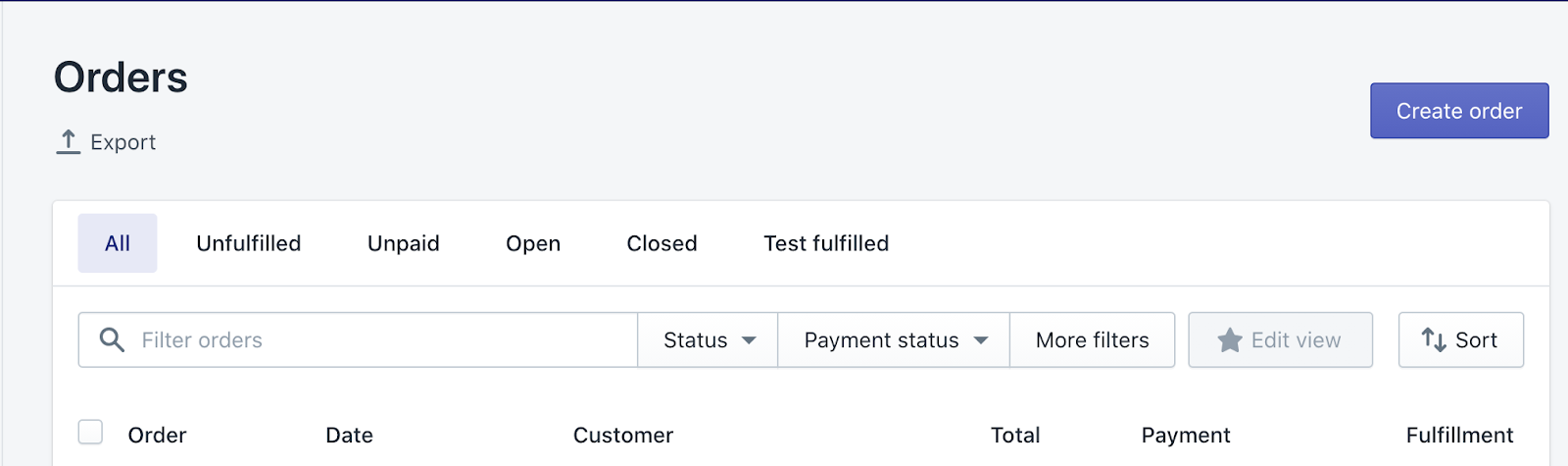Click the star icon in Edit view
The width and height of the screenshot is (1568, 466).
[x=1230, y=340]
